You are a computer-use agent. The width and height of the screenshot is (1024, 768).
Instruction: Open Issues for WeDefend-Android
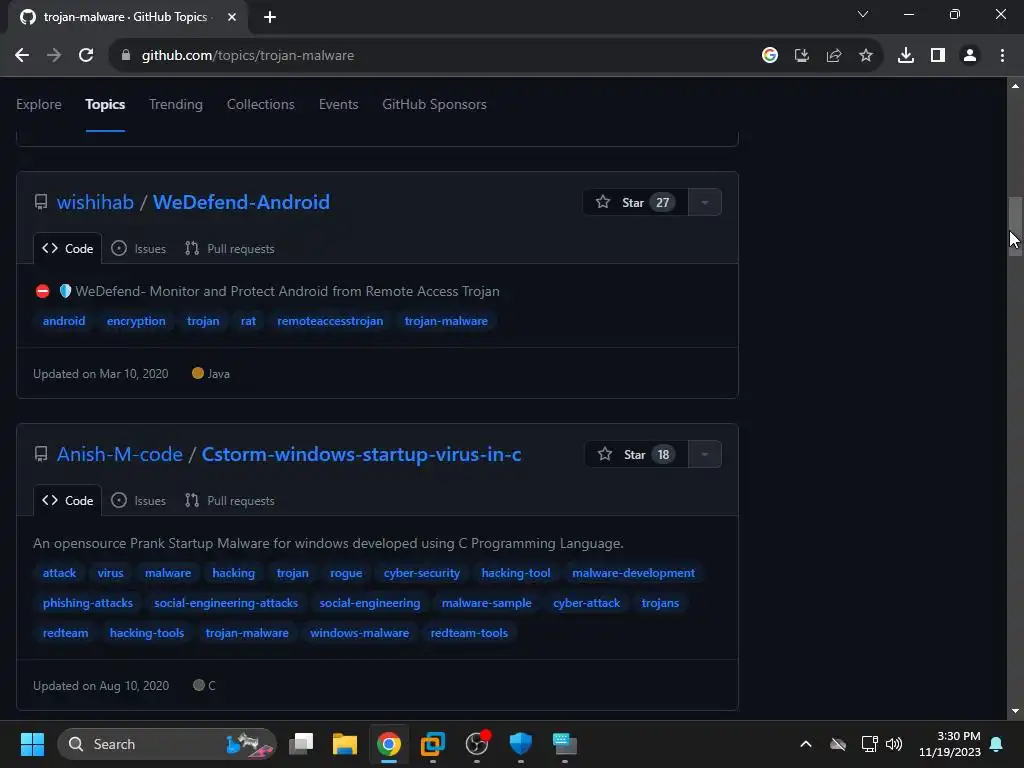tap(138, 249)
